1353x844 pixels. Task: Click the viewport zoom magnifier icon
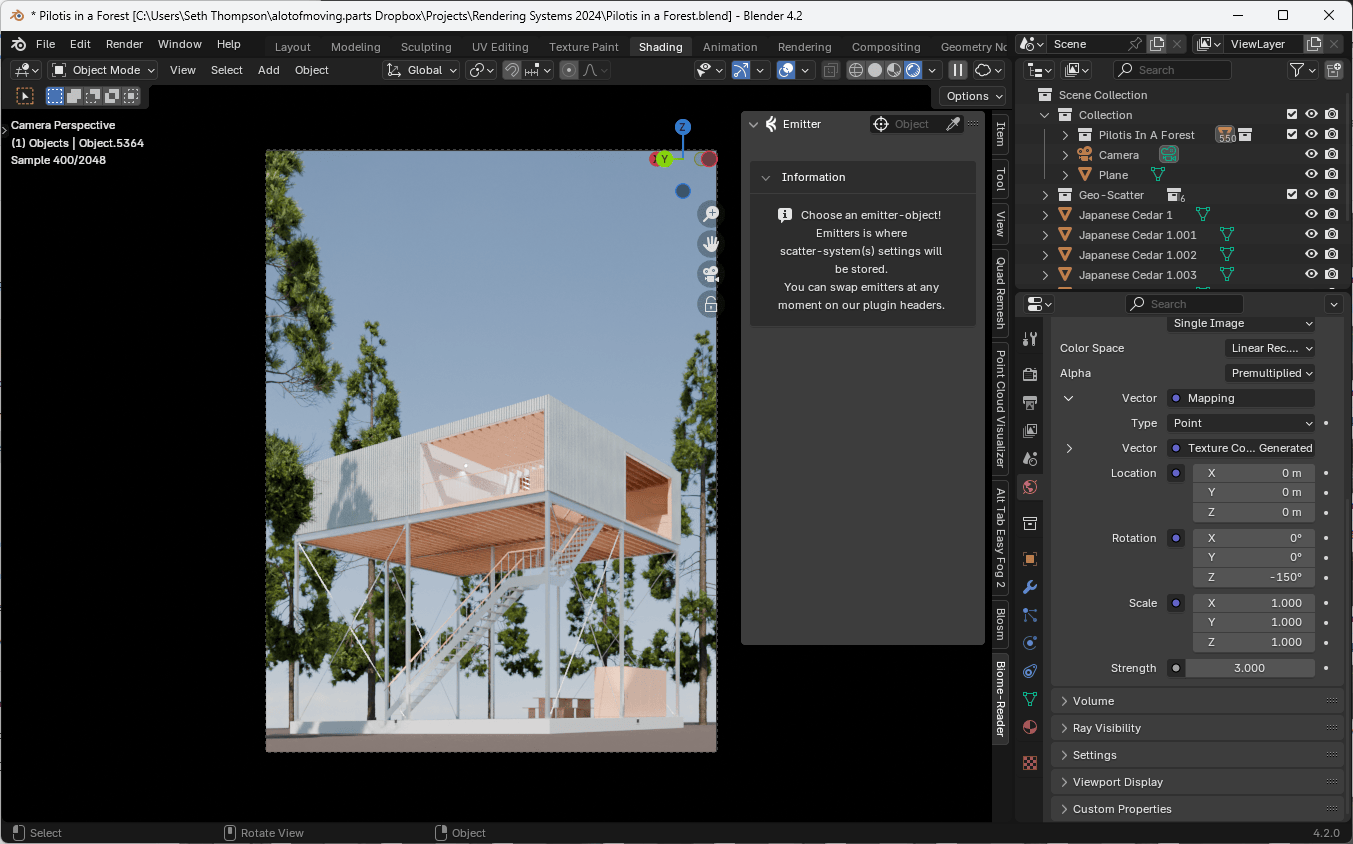pos(710,214)
